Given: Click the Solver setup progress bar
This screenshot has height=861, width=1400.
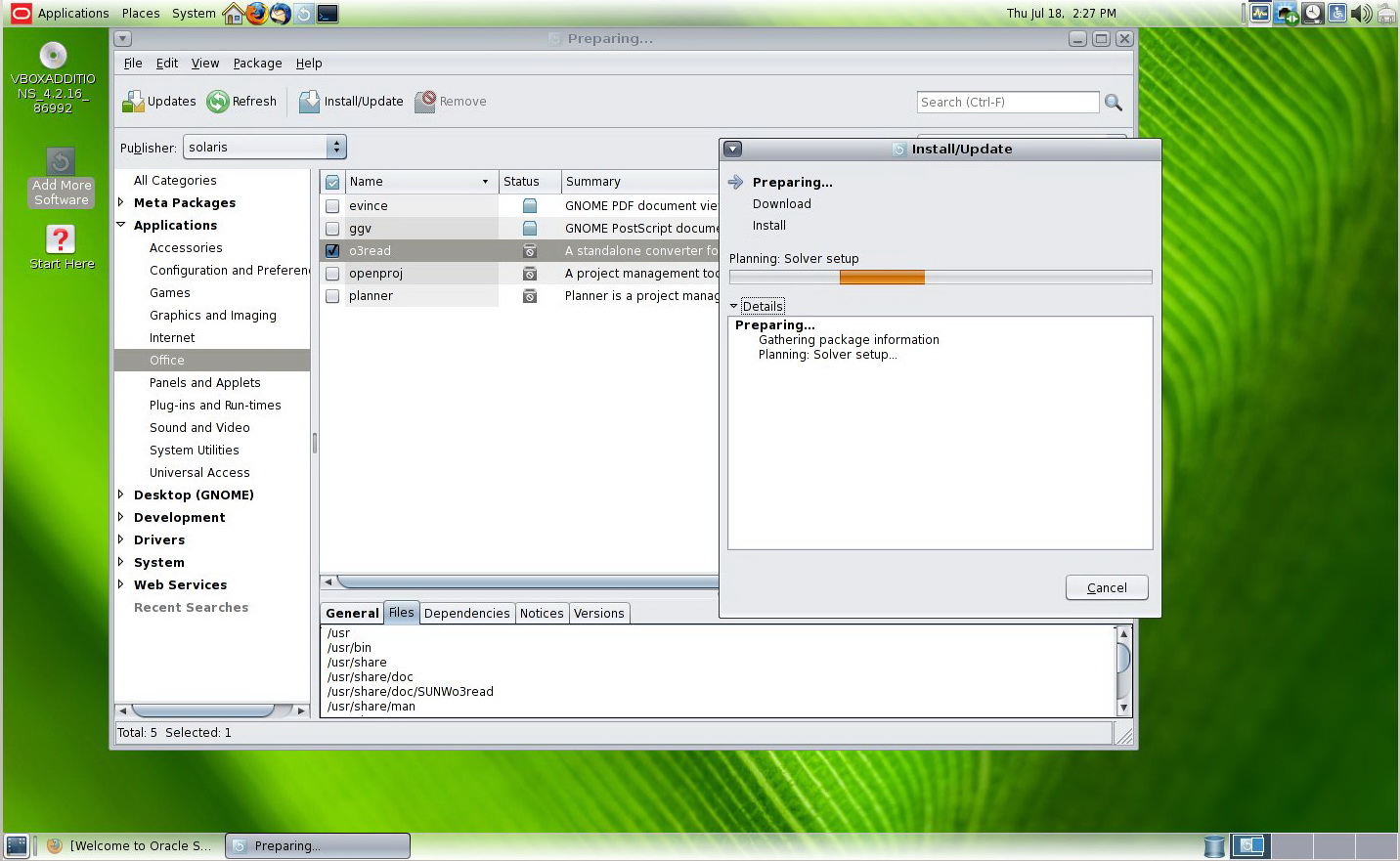Looking at the screenshot, I should [x=941, y=278].
